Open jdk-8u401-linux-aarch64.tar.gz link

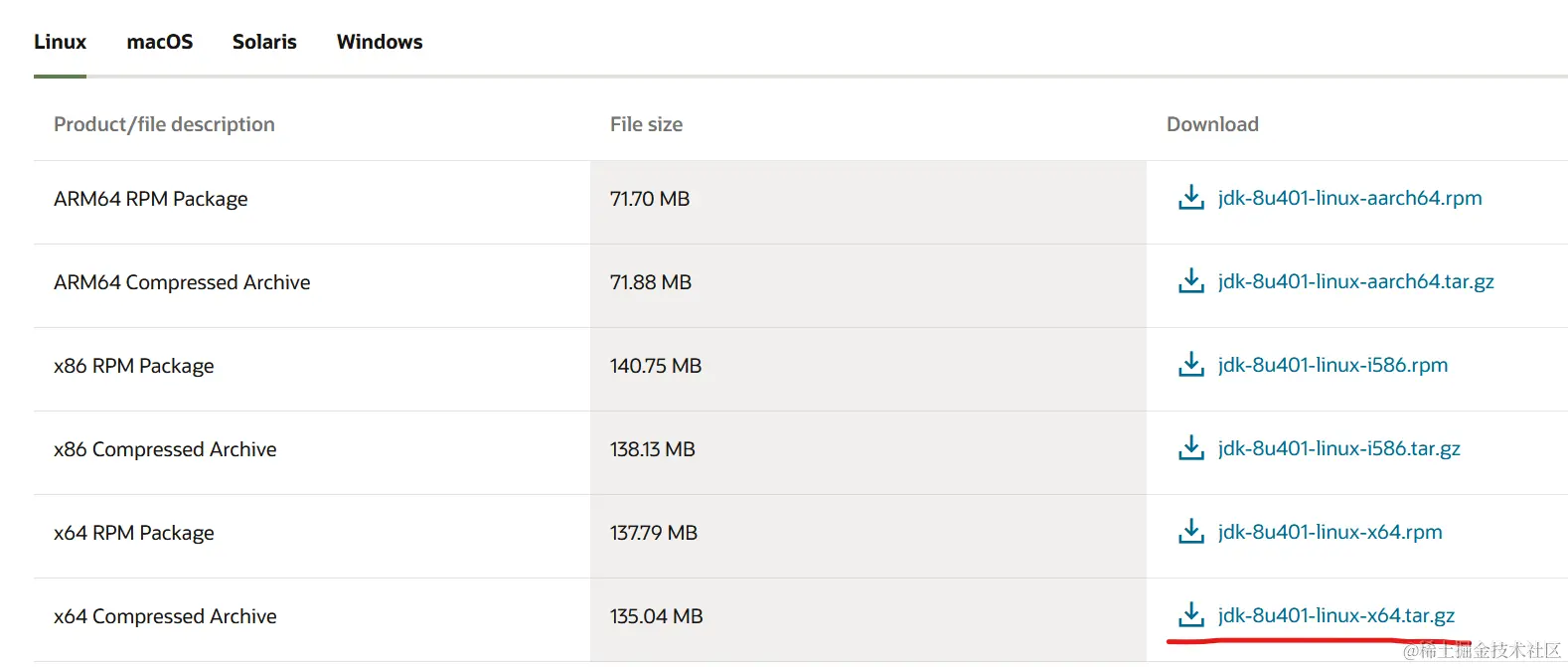point(1355,281)
